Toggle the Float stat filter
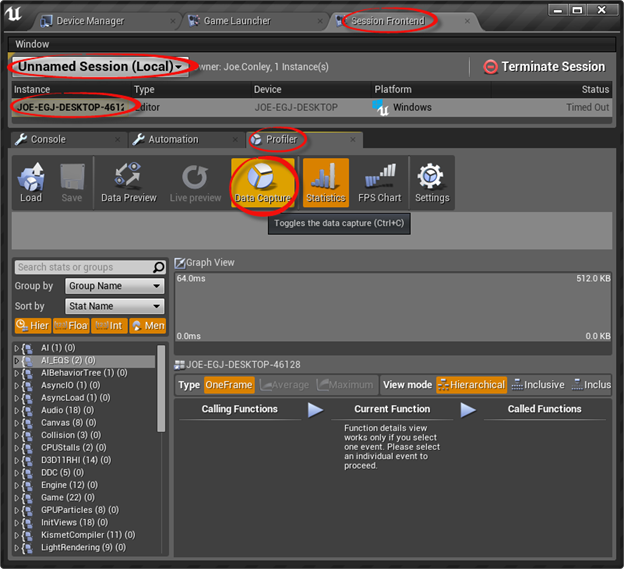This screenshot has width=624, height=569. (x=71, y=325)
